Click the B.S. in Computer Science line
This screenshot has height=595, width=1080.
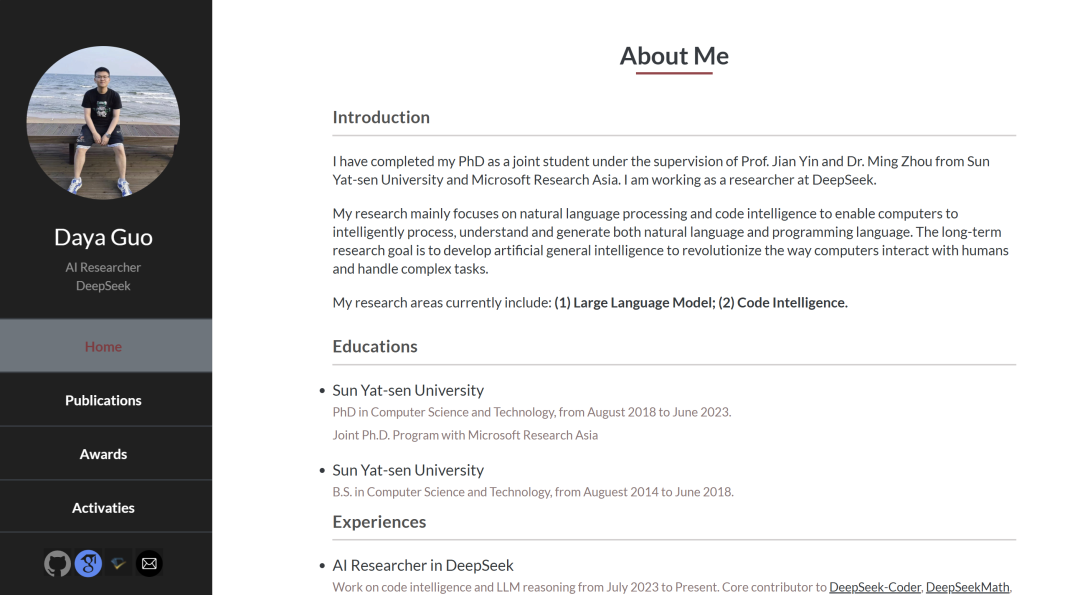click(532, 492)
